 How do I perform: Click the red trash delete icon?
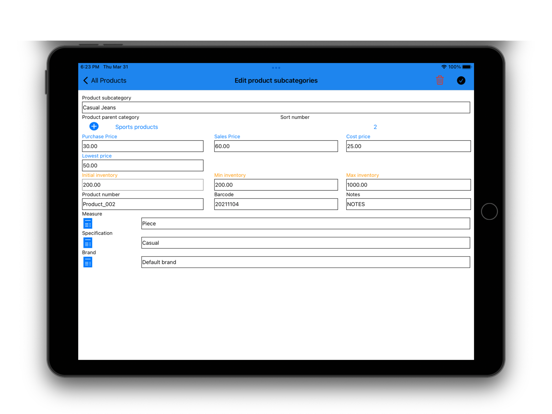pos(440,80)
